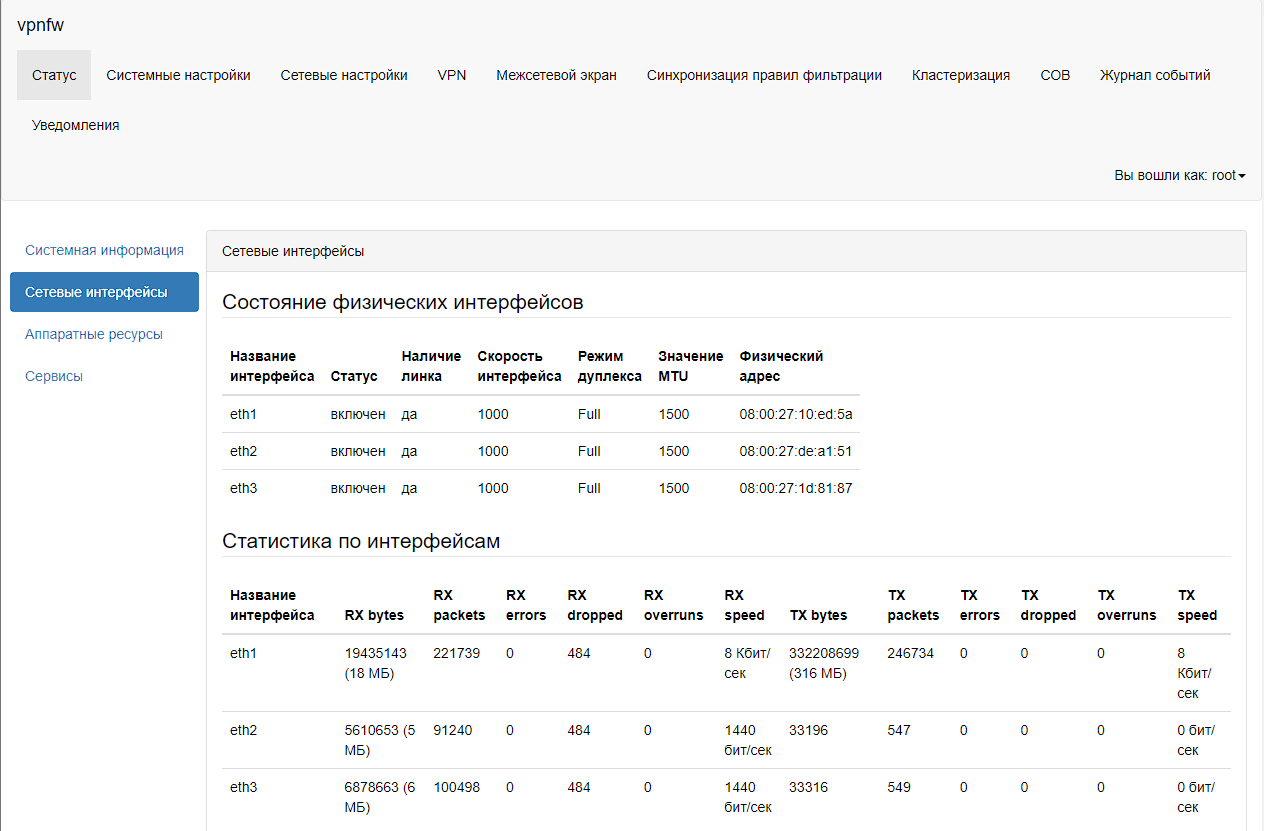Open the Уведомления page

[x=75, y=125]
